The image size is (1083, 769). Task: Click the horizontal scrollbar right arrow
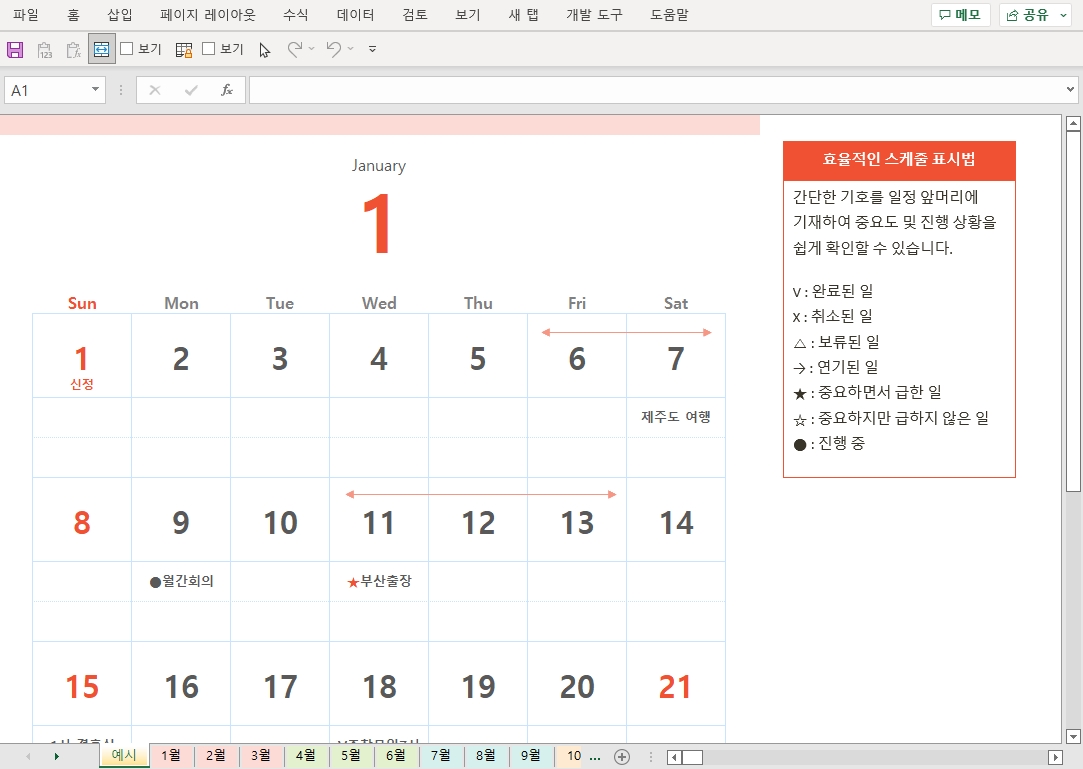tap(1055, 757)
